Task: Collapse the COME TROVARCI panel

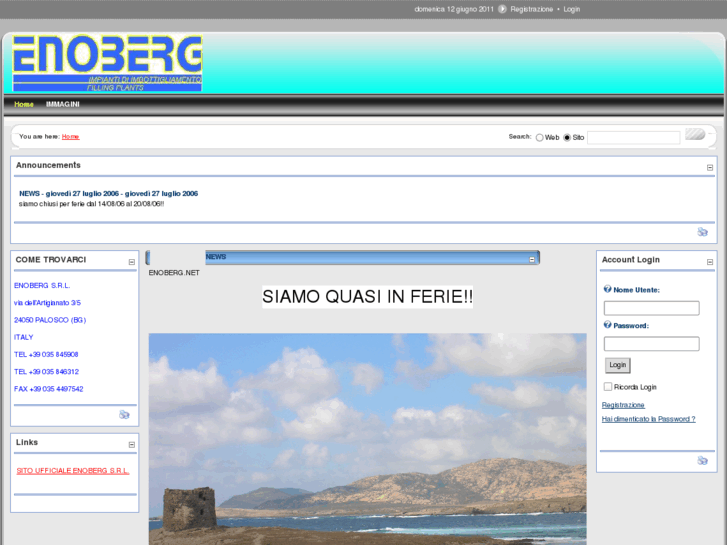Action: [132, 262]
